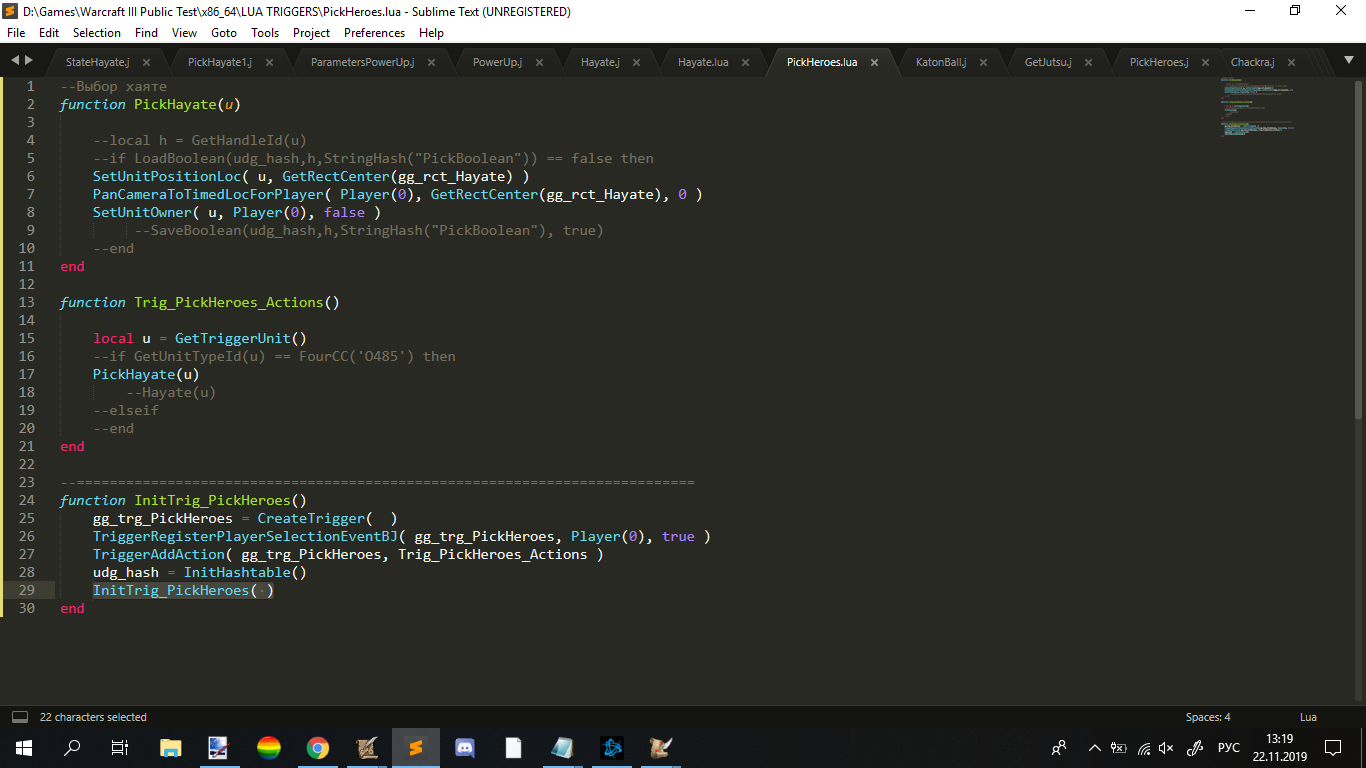Switch to the PickHeroes.j tab

click(1159, 62)
